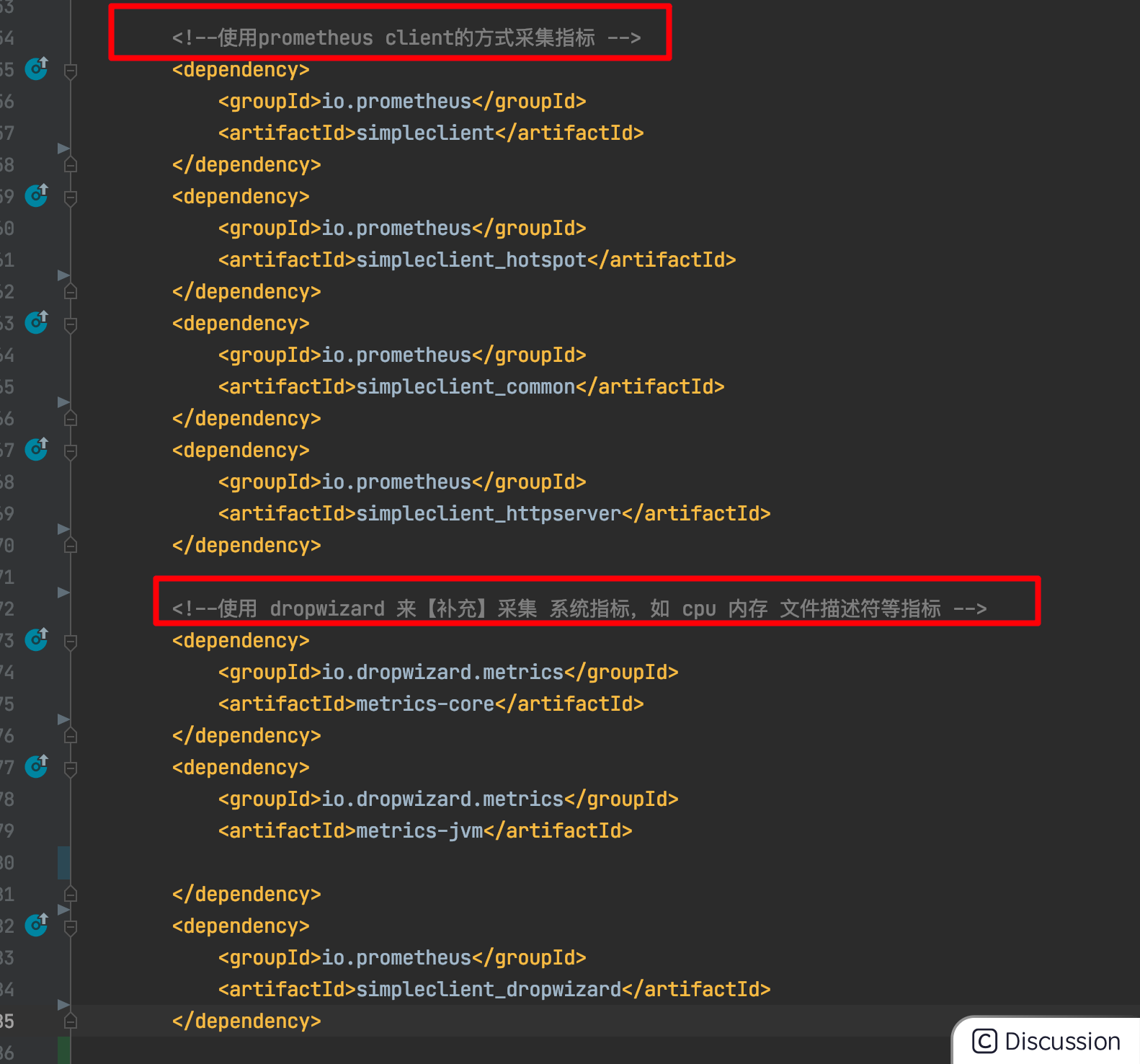Click fold end marker after simpleclient artifactId
Image resolution: width=1140 pixels, height=1064 pixels.
pos(71,165)
